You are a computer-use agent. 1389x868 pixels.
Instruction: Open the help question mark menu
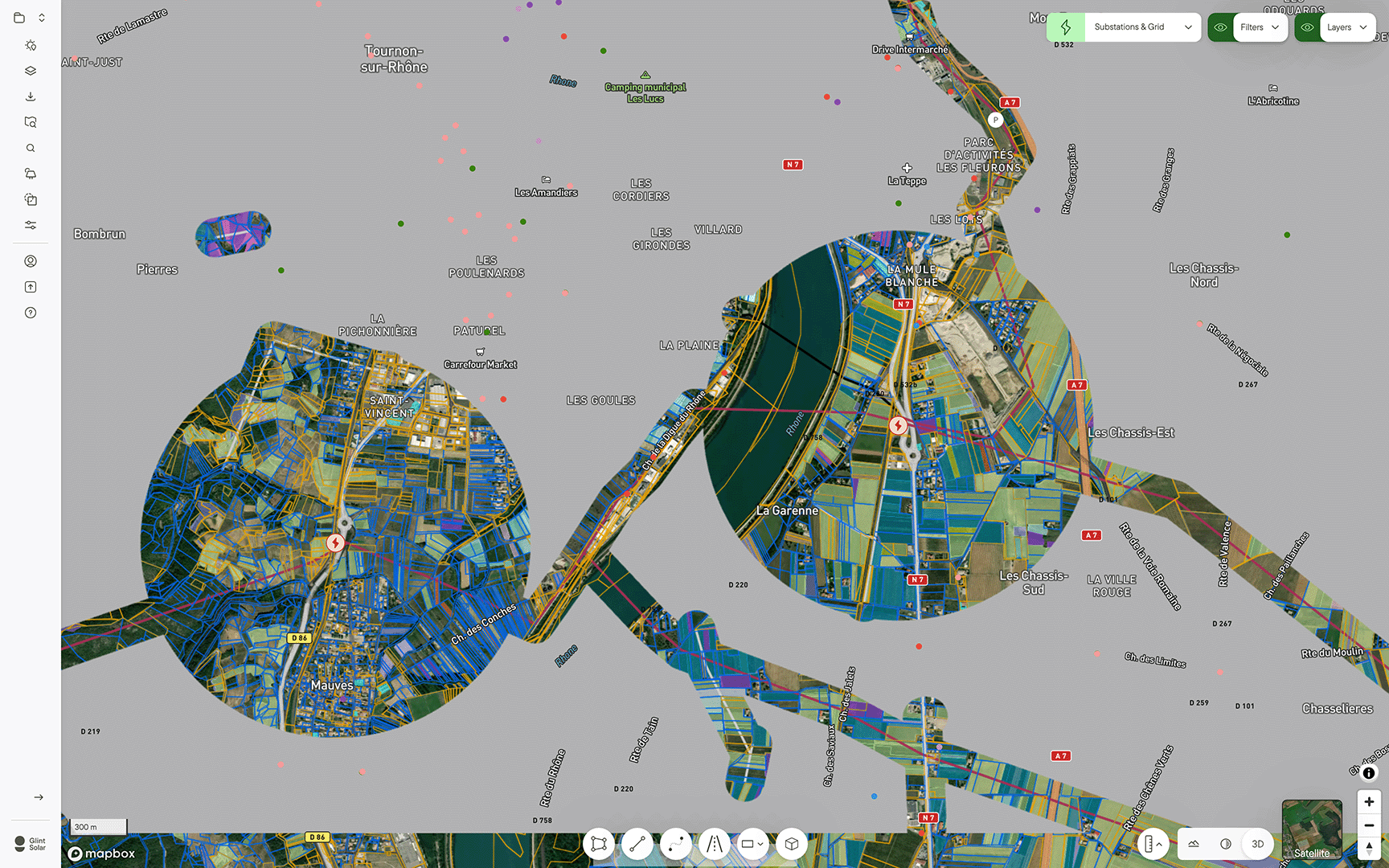[x=31, y=313]
